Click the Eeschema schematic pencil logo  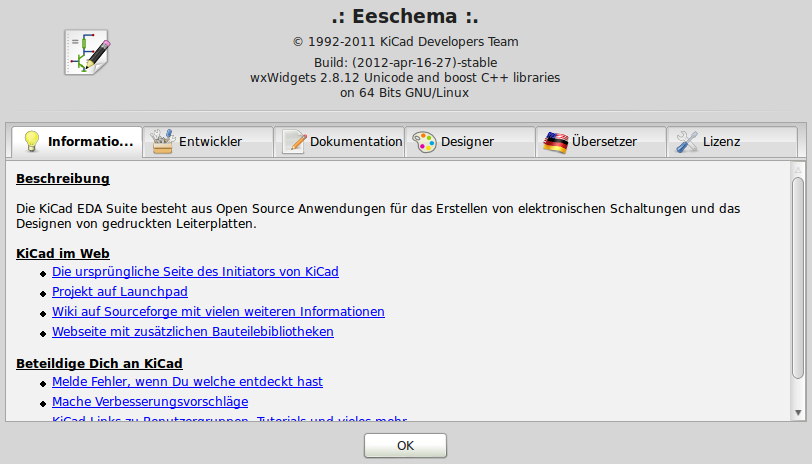click(87, 52)
